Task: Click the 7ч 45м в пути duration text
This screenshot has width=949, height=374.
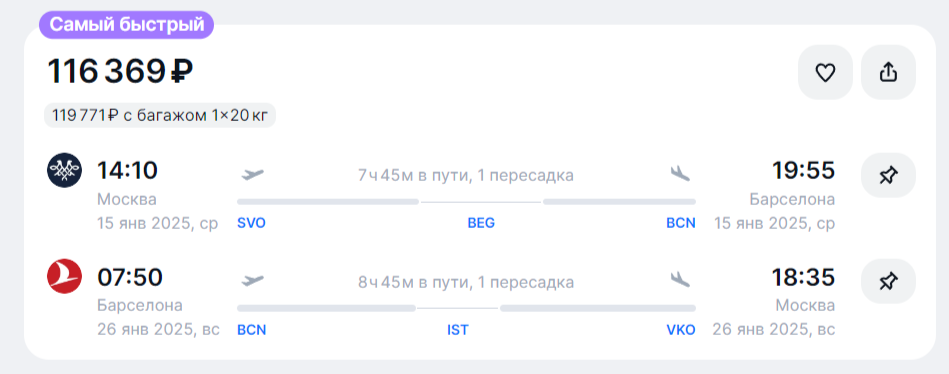Action: point(412,176)
